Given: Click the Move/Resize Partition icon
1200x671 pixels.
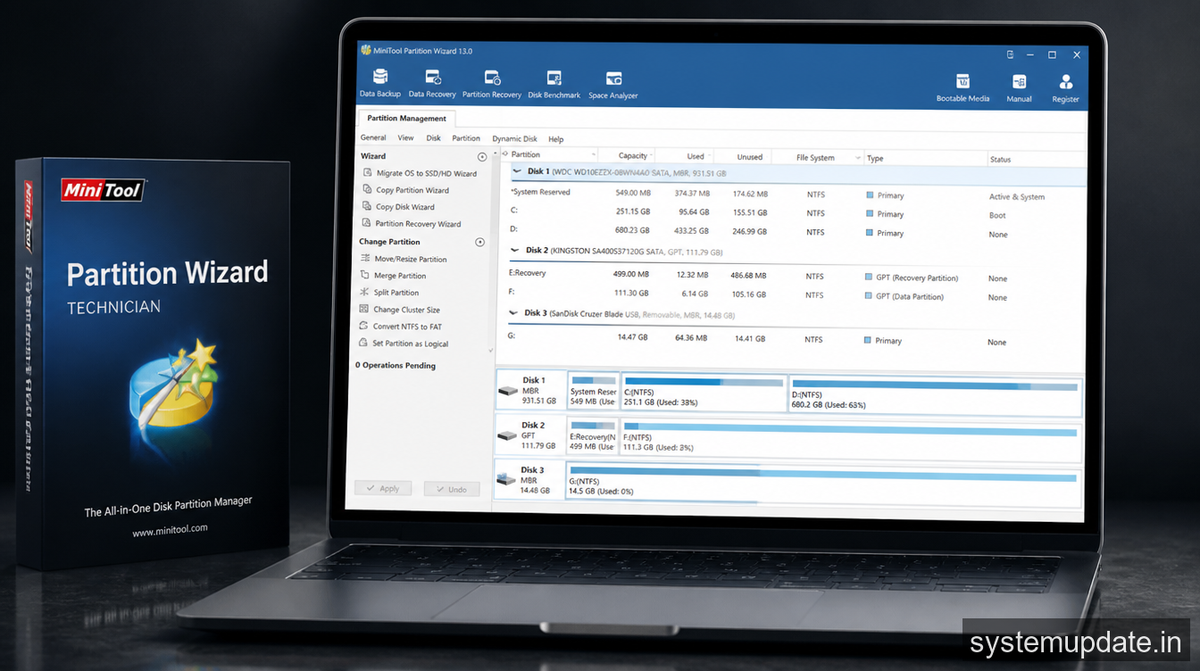Looking at the screenshot, I should point(366,259).
